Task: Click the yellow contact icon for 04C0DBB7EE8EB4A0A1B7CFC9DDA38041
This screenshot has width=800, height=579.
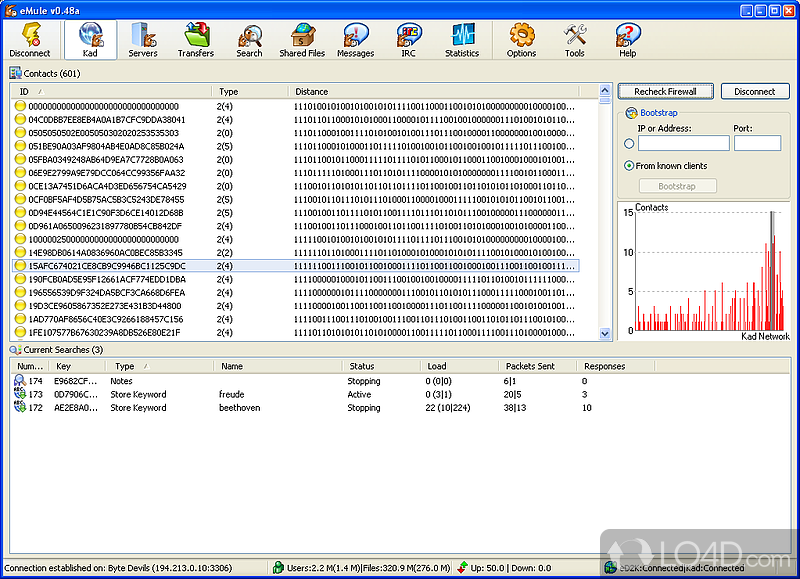Action: [x=20, y=119]
